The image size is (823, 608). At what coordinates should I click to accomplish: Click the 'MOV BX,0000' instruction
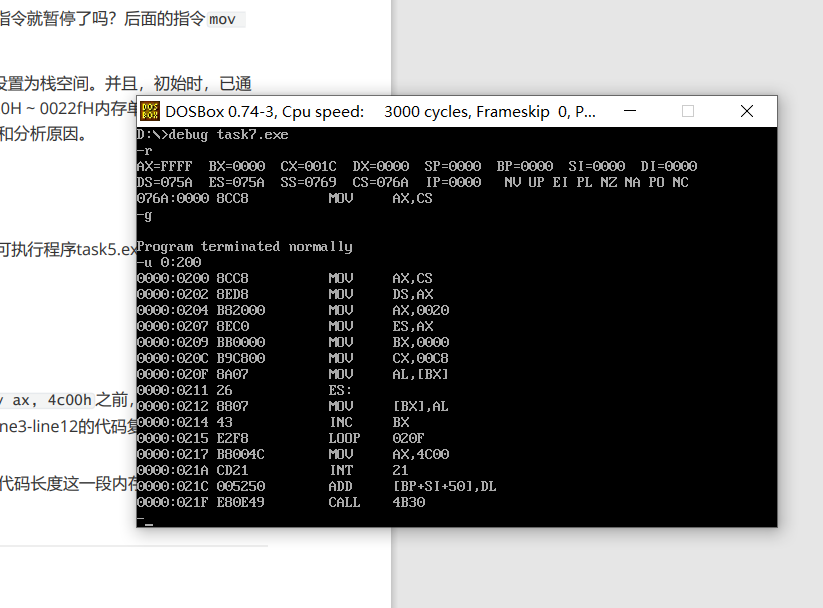point(388,342)
